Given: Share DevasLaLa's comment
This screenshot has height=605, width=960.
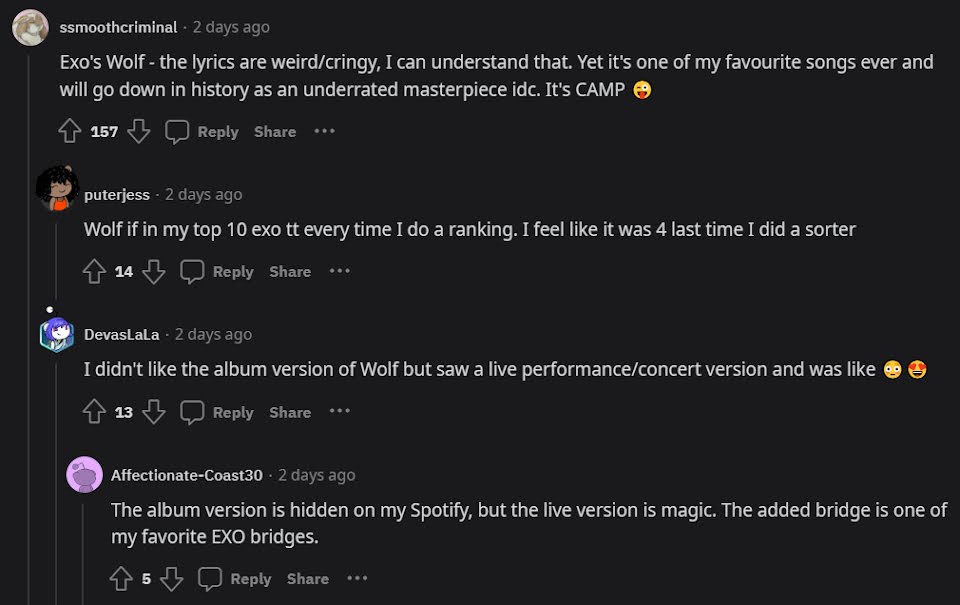Looking at the screenshot, I should click(x=290, y=412).
